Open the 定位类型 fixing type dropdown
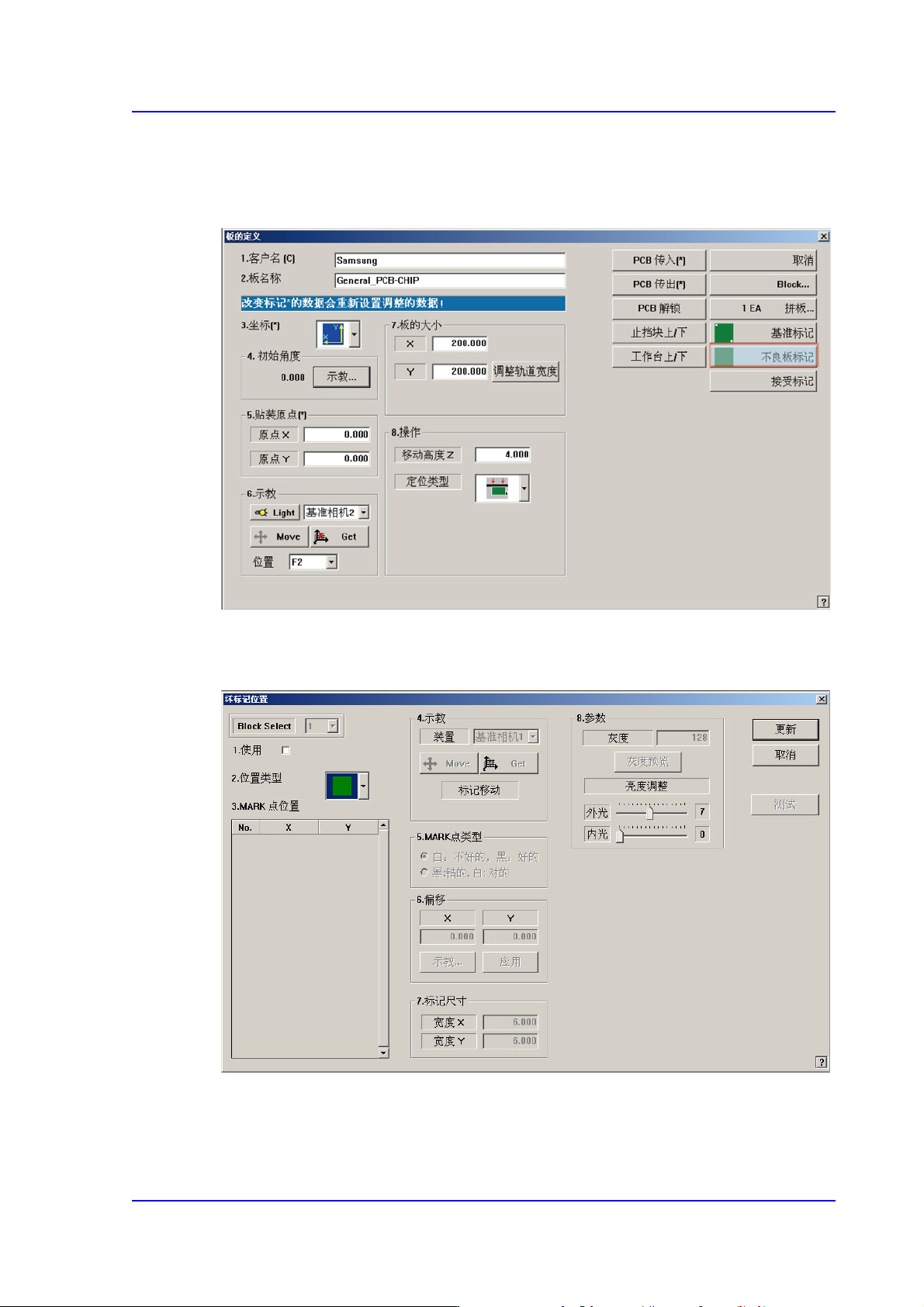This screenshot has width=924, height=1307. pyautogui.click(x=524, y=489)
